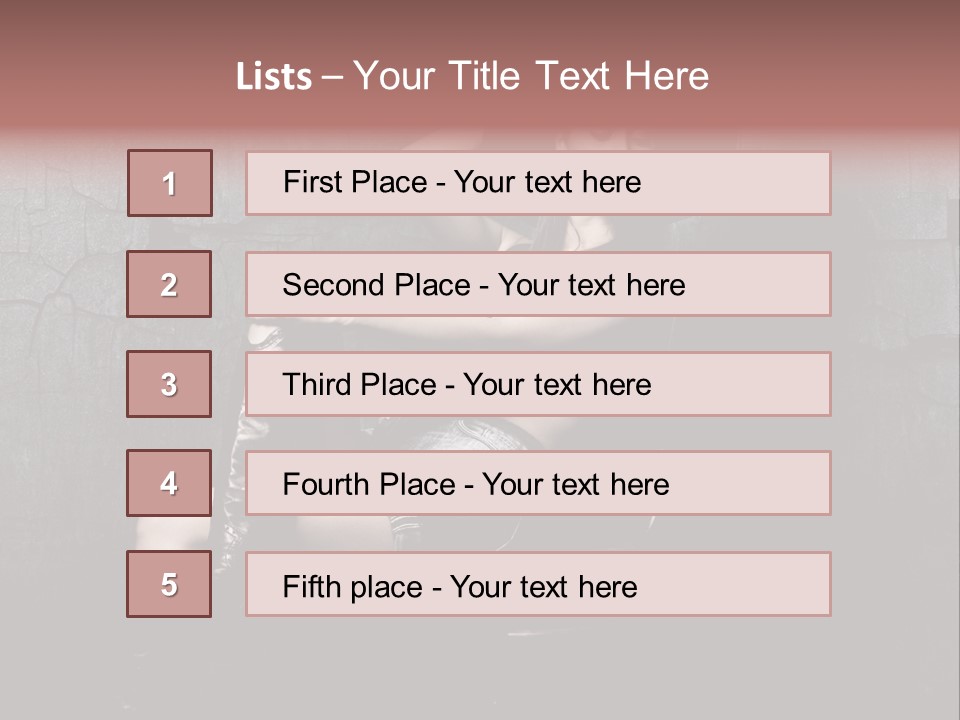Select the number 4 square
The width and height of the screenshot is (960, 720).
click(x=169, y=483)
